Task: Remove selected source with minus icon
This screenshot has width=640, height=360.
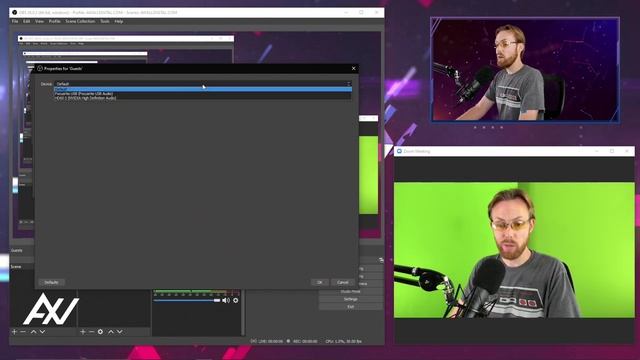Action: [91, 332]
